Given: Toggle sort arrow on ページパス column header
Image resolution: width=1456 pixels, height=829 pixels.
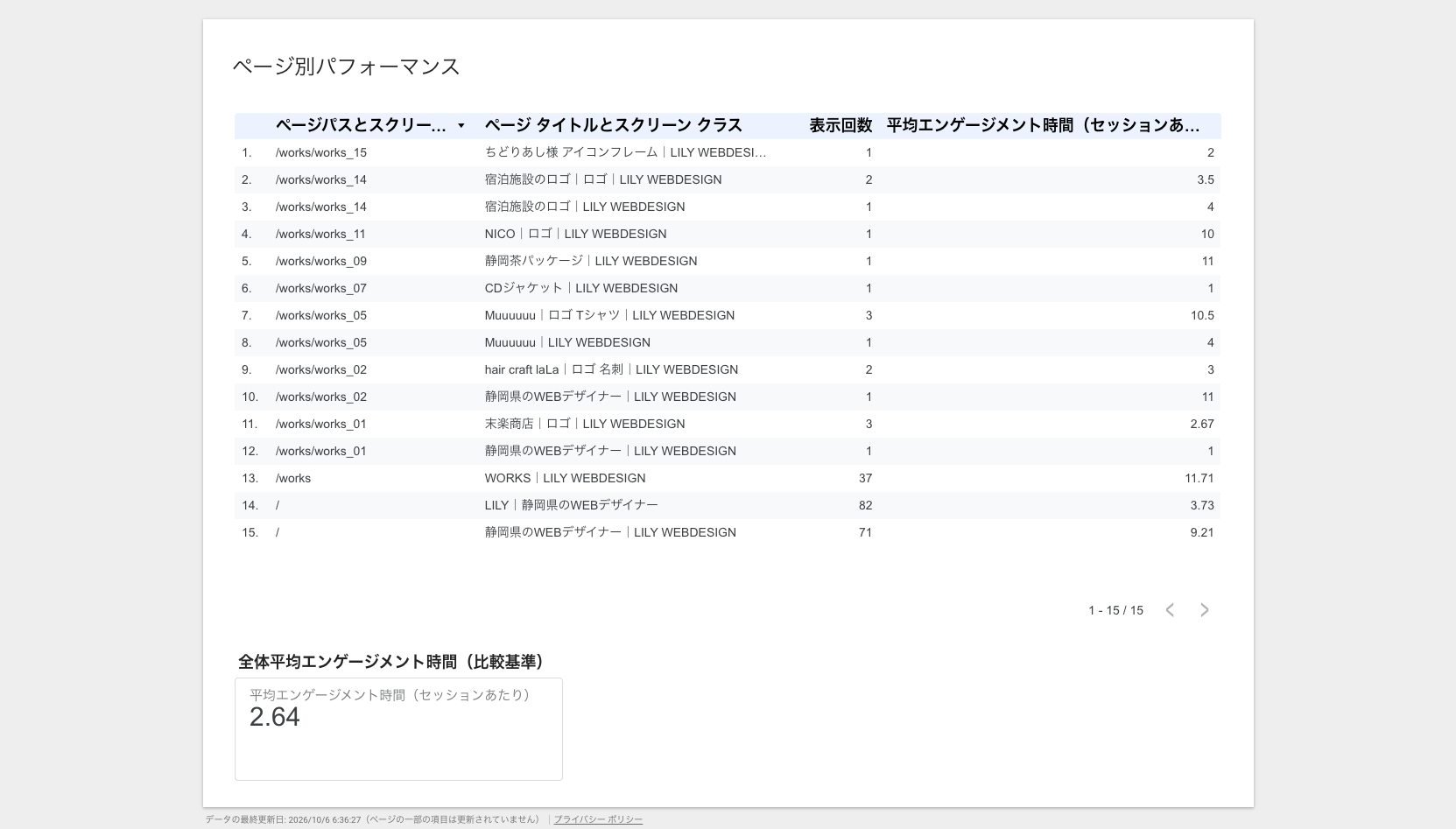Looking at the screenshot, I should (x=461, y=126).
